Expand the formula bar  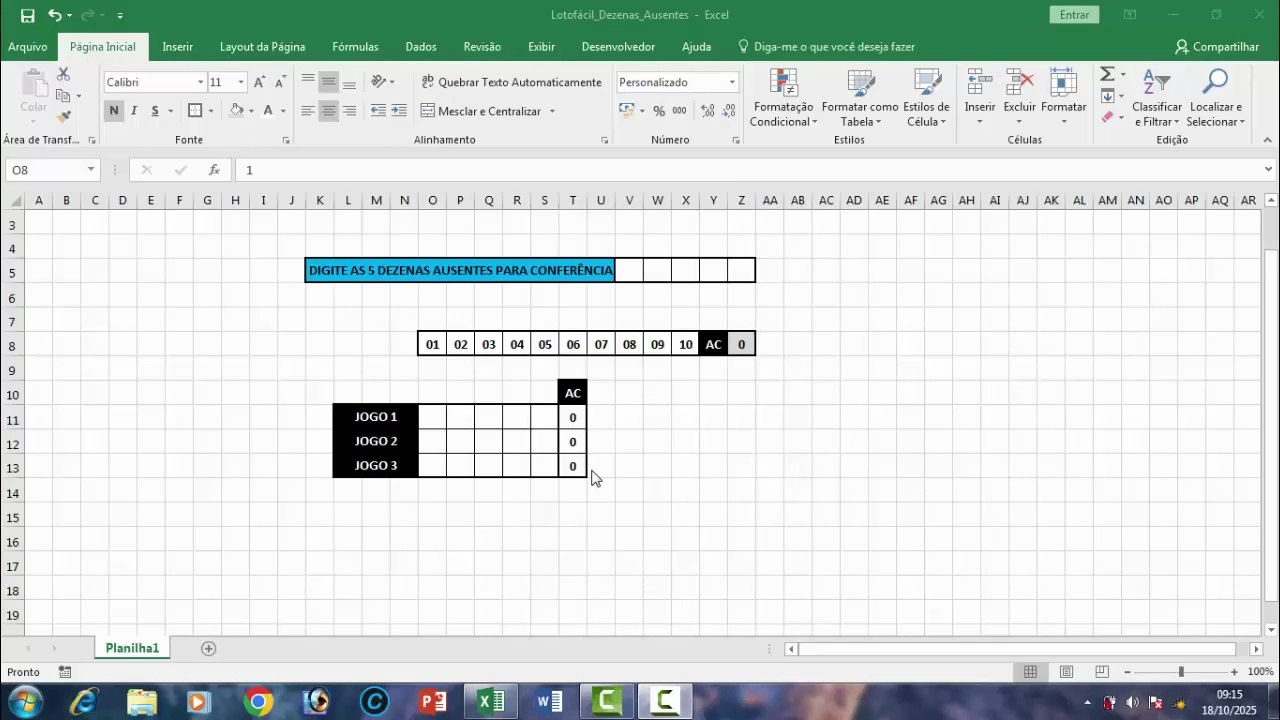coord(1269,170)
